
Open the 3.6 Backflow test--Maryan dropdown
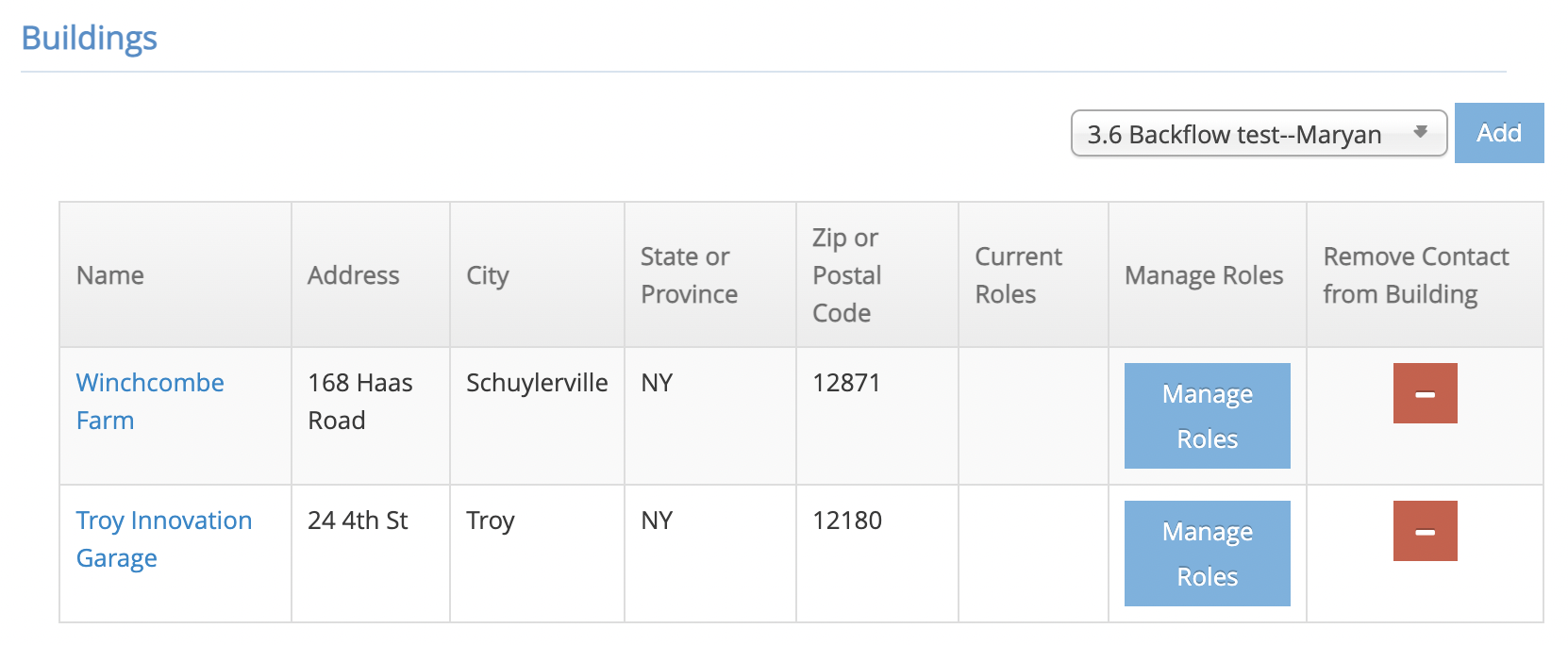(1259, 133)
